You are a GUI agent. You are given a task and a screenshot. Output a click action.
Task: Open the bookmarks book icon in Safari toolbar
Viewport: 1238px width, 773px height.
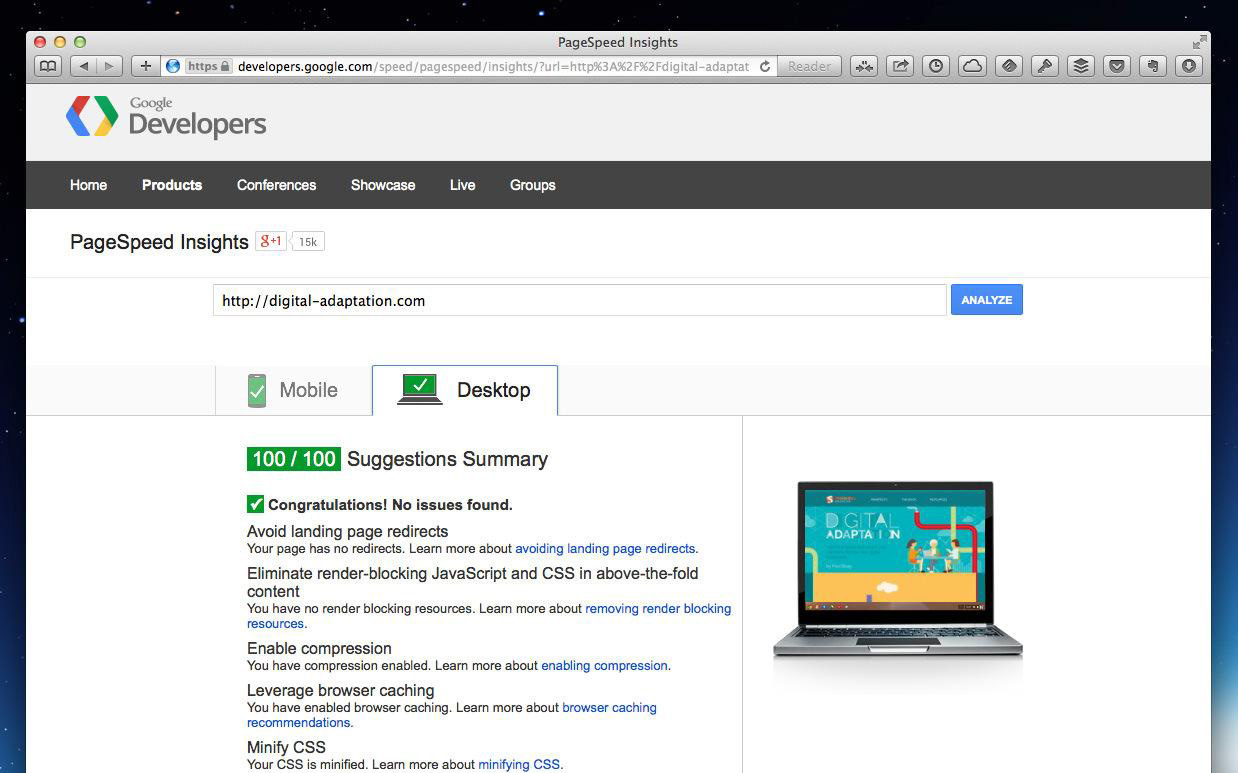pyautogui.click(x=48, y=66)
